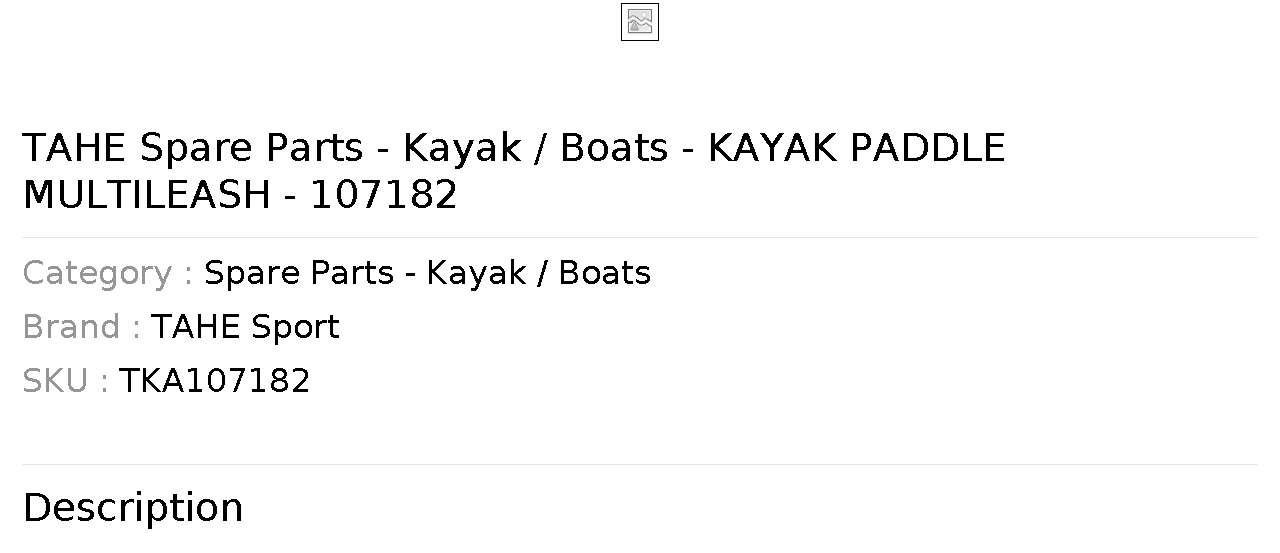Screen dimensions: 1280x553
Task: Click the word MULTILEASH in the title
Action: pyautogui.click(x=146, y=195)
